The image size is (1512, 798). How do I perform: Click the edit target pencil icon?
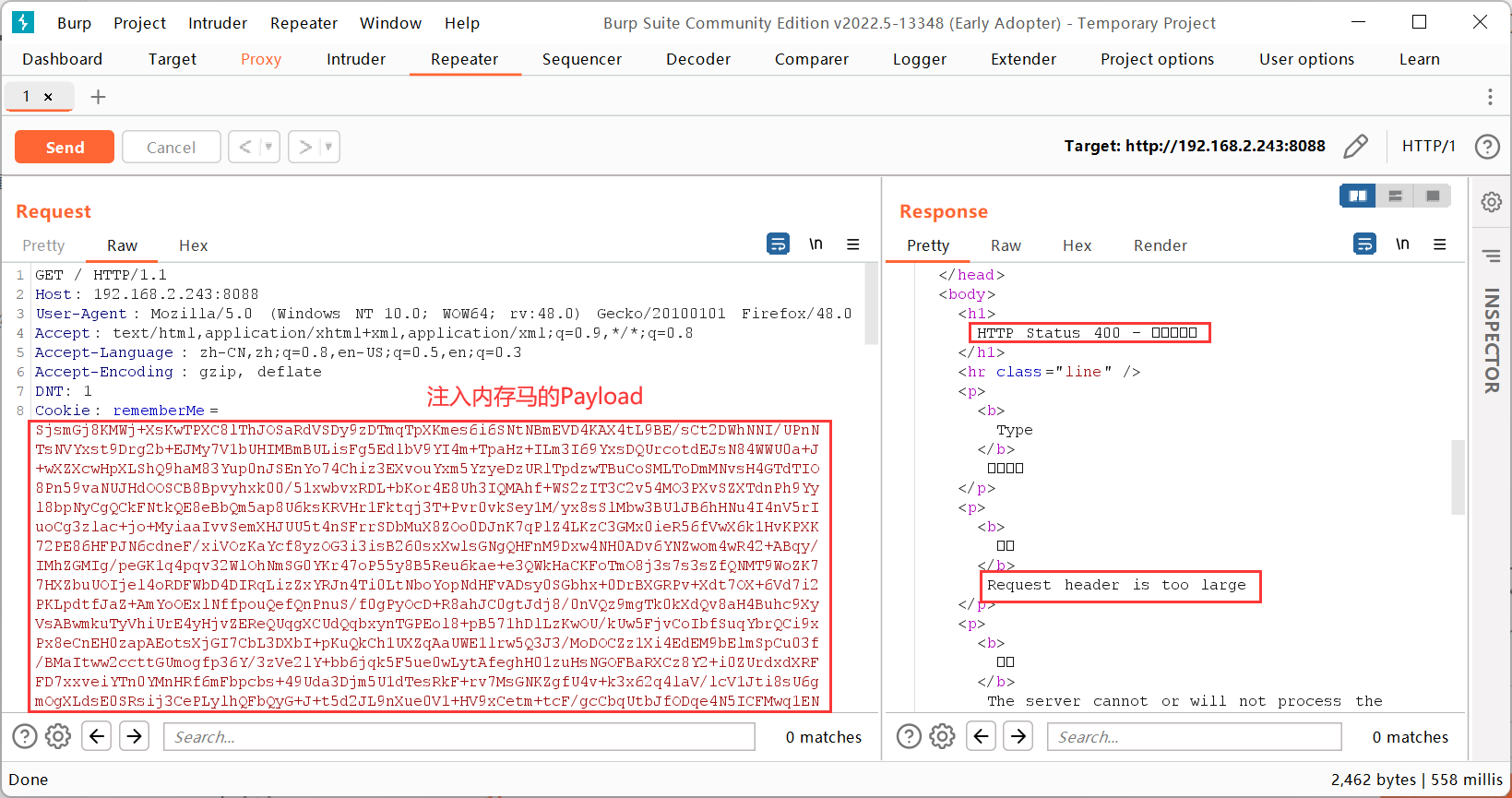pyautogui.click(x=1355, y=147)
